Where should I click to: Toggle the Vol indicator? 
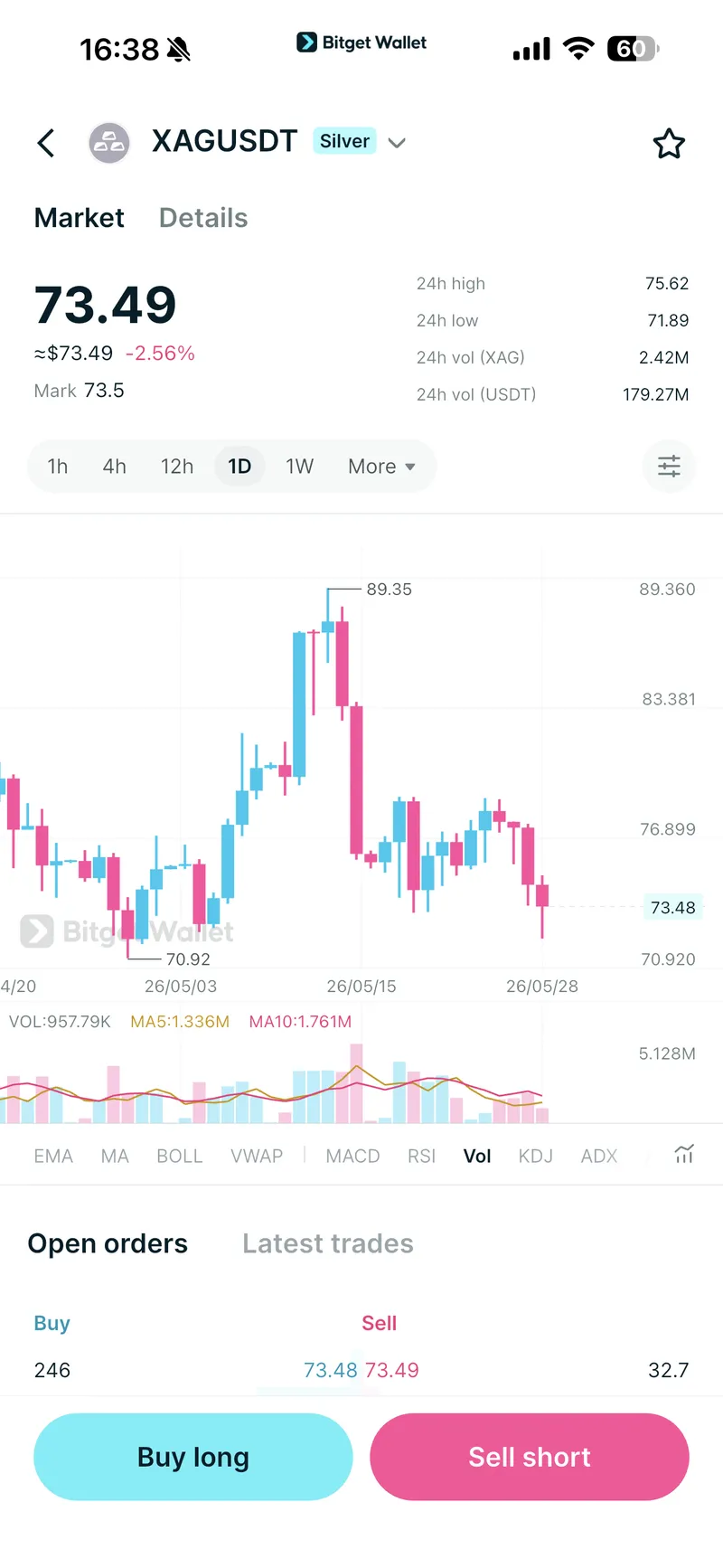[x=477, y=1156]
